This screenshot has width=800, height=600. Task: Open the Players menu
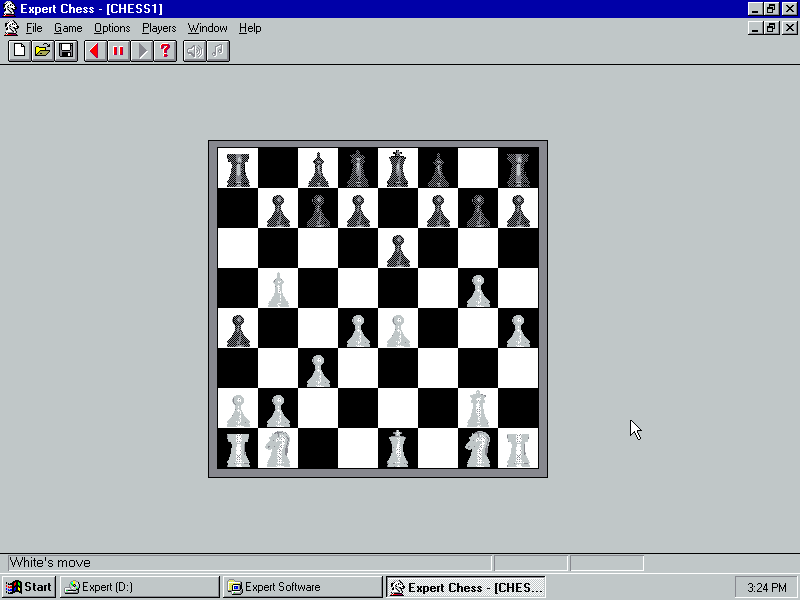click(159, 28)
